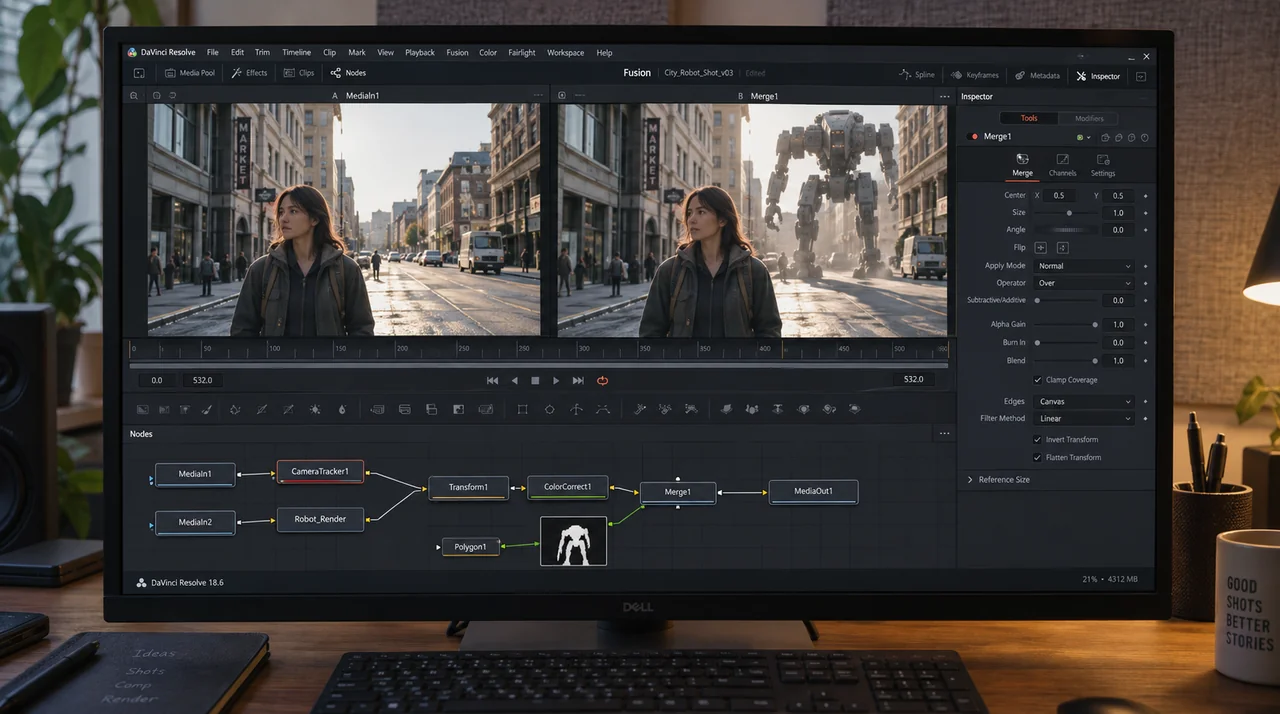Click the stop button

535,380
